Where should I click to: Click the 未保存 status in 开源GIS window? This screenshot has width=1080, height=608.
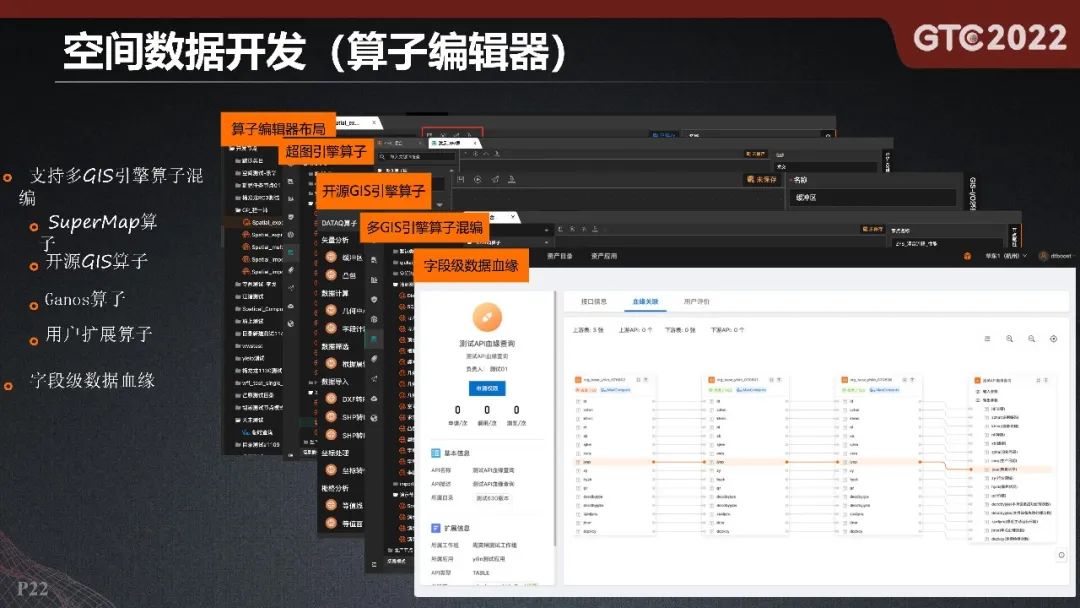pyautogui.click(x=761, y=179)
